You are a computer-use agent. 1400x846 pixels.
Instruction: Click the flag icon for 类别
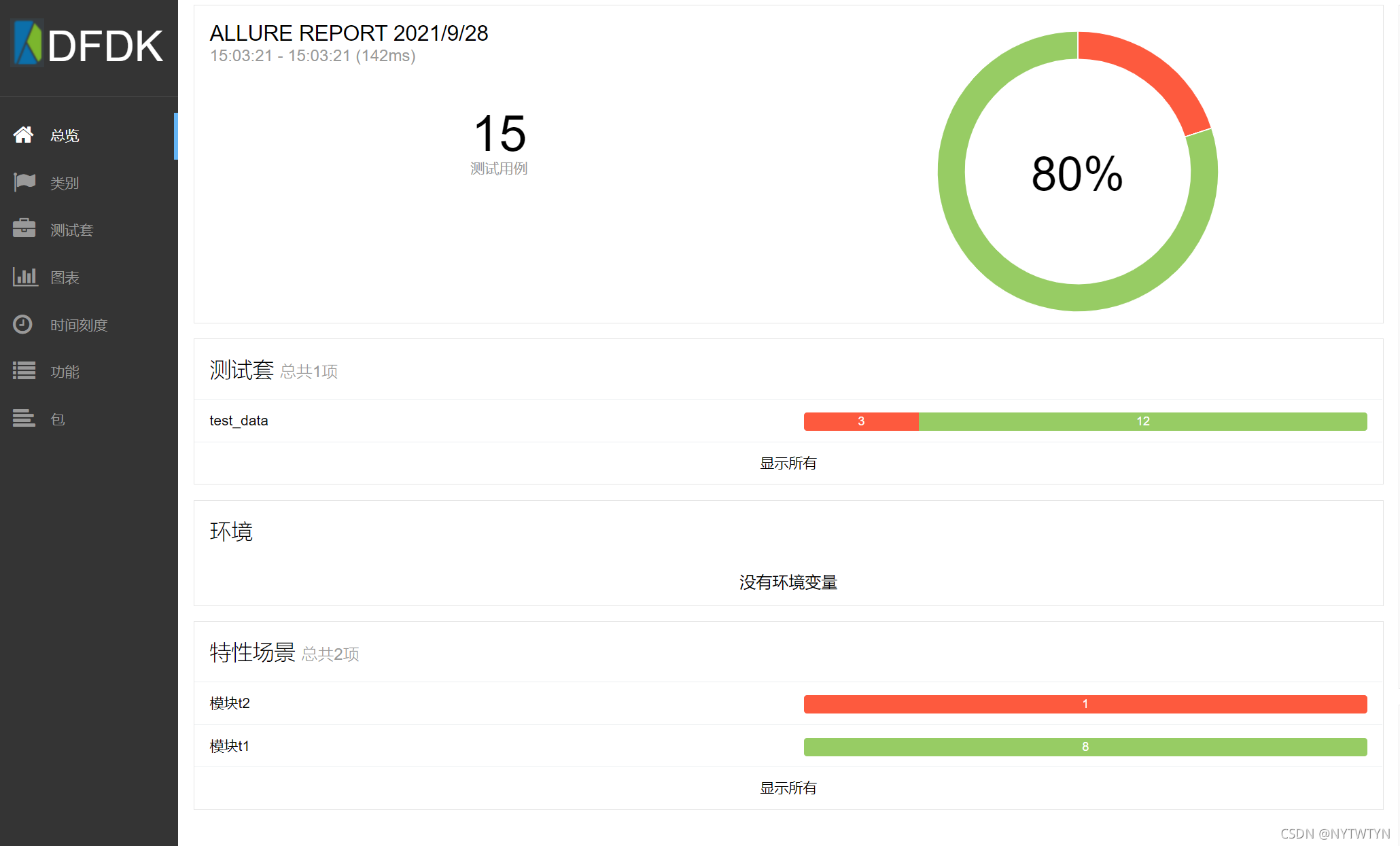pos(24,181)
